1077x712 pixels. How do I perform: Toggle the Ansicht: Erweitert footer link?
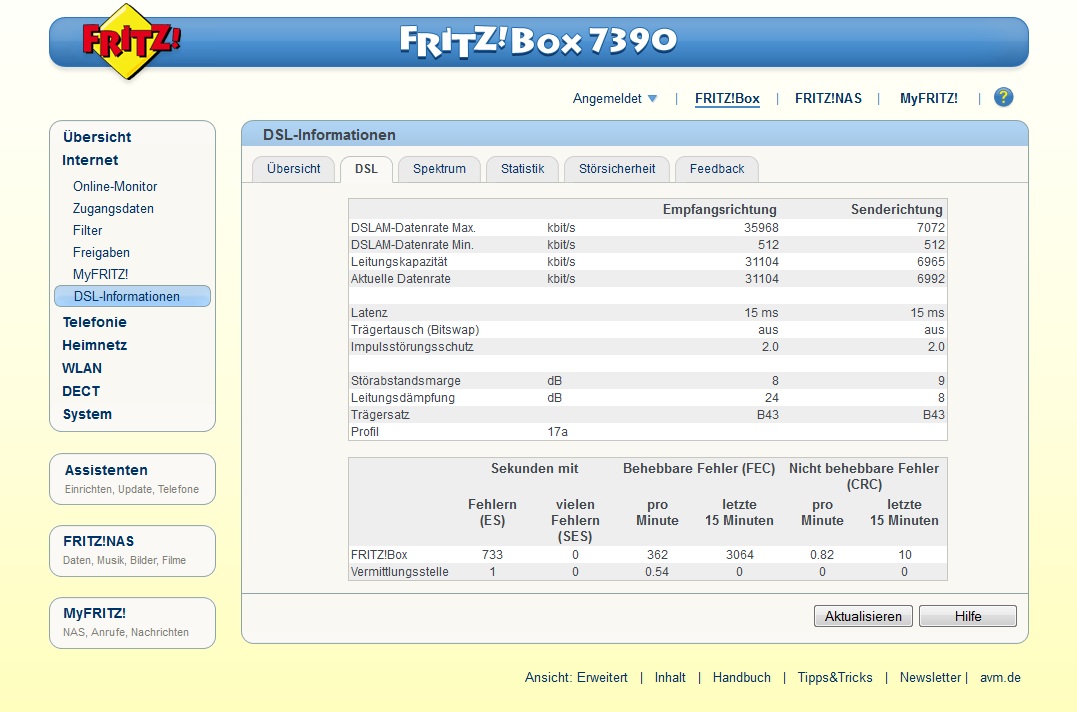[x=576, y=678]
